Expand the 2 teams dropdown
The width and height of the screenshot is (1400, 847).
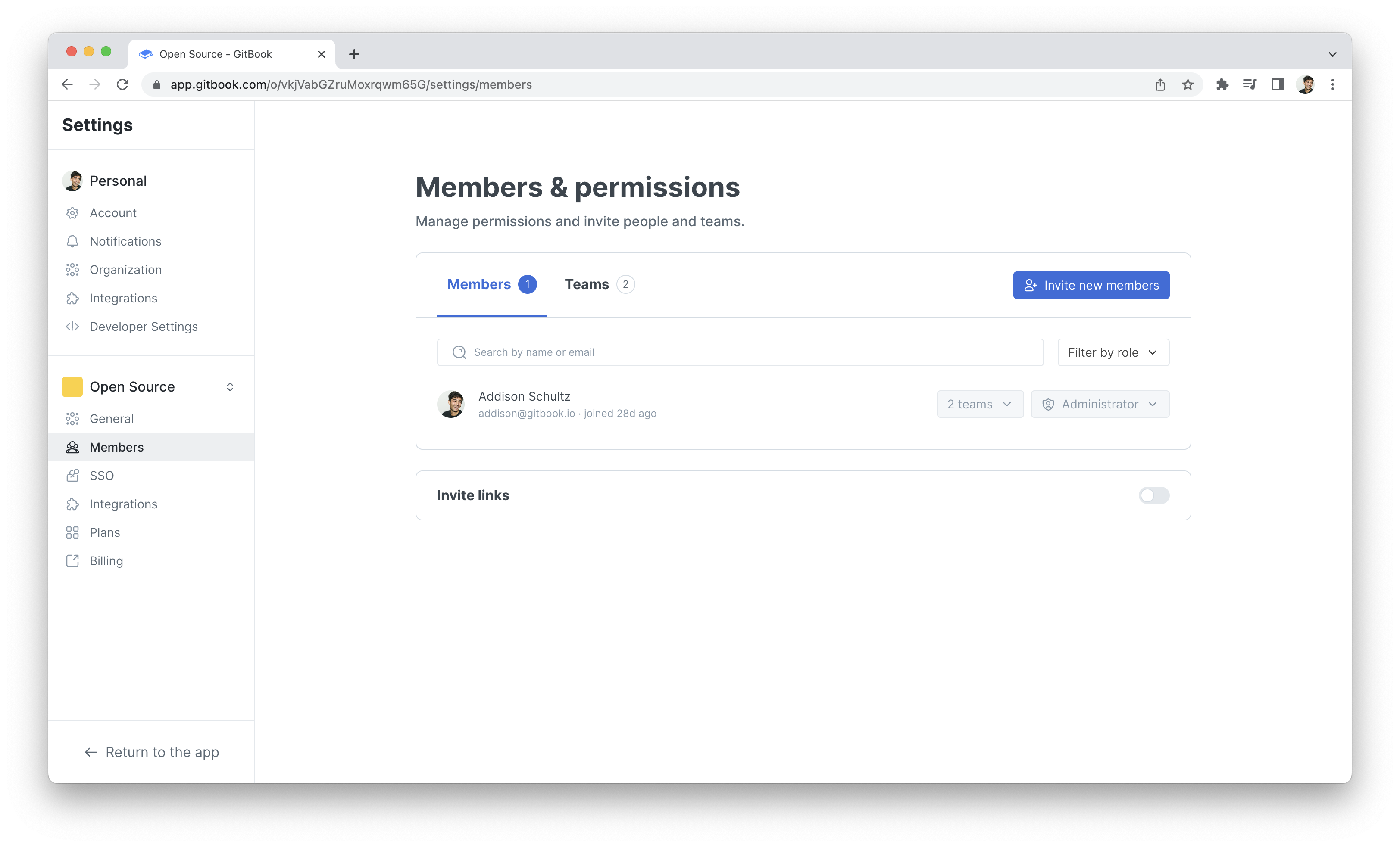[980, 404]
